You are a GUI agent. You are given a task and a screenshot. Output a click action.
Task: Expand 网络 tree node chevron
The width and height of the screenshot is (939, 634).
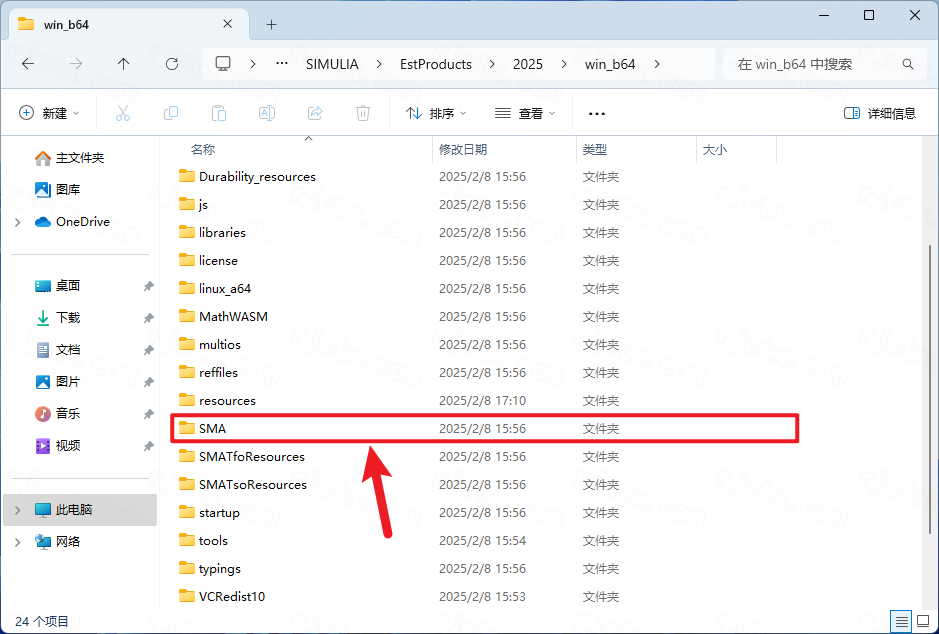tap(17, 542)
